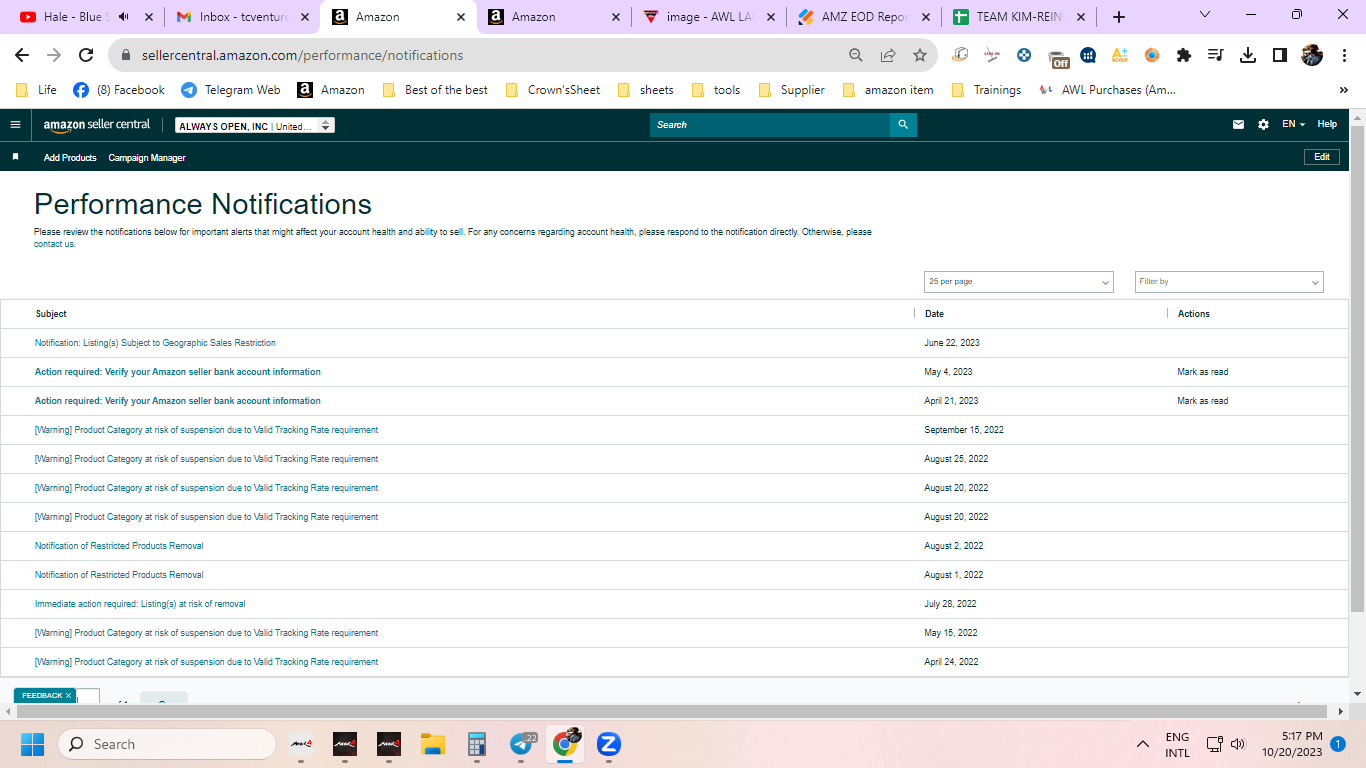Open File Explorer from the taskbar

pos(432,744)
